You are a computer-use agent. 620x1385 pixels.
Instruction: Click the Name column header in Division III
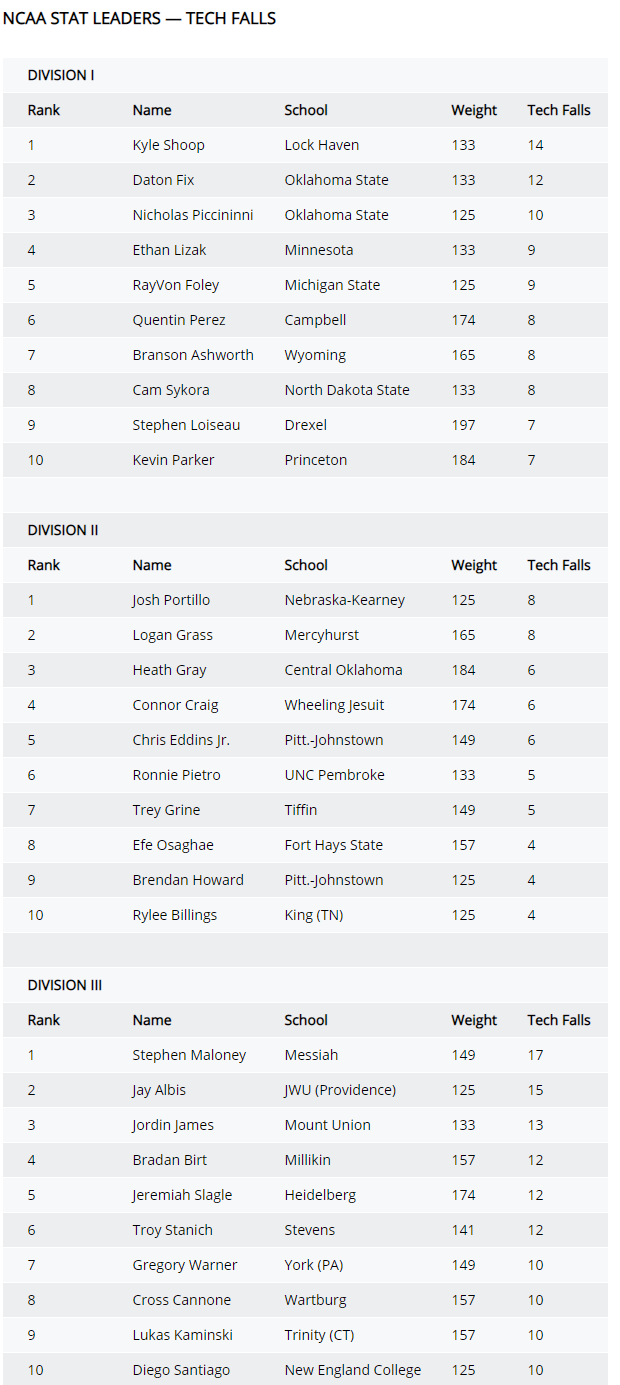152,1020
